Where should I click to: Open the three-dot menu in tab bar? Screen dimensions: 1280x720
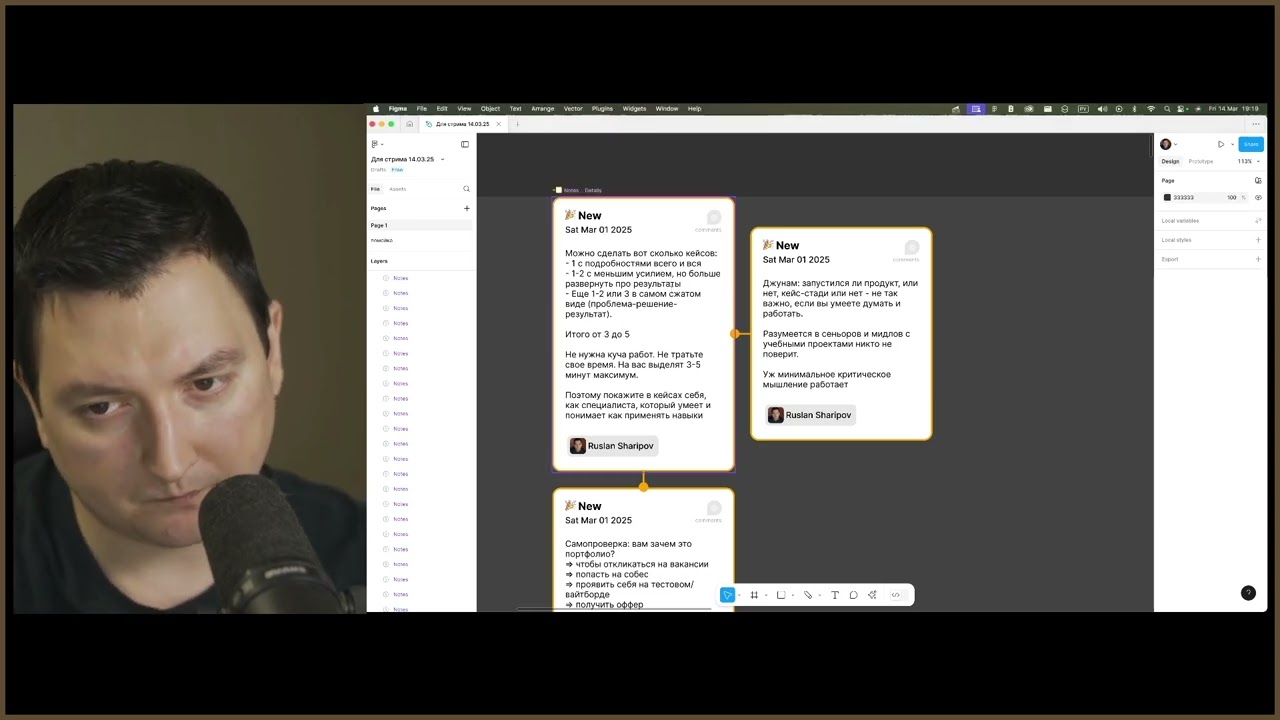1256,124
